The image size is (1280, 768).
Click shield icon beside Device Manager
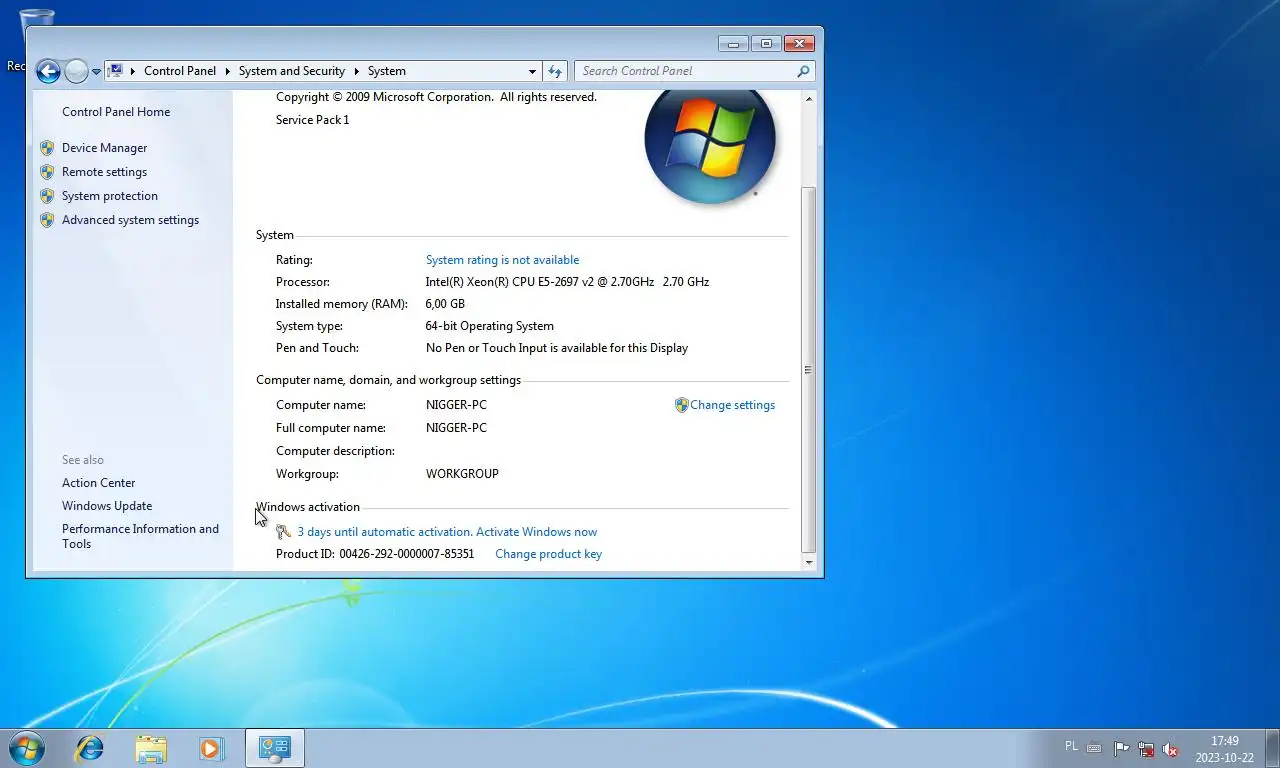(47, 148)
